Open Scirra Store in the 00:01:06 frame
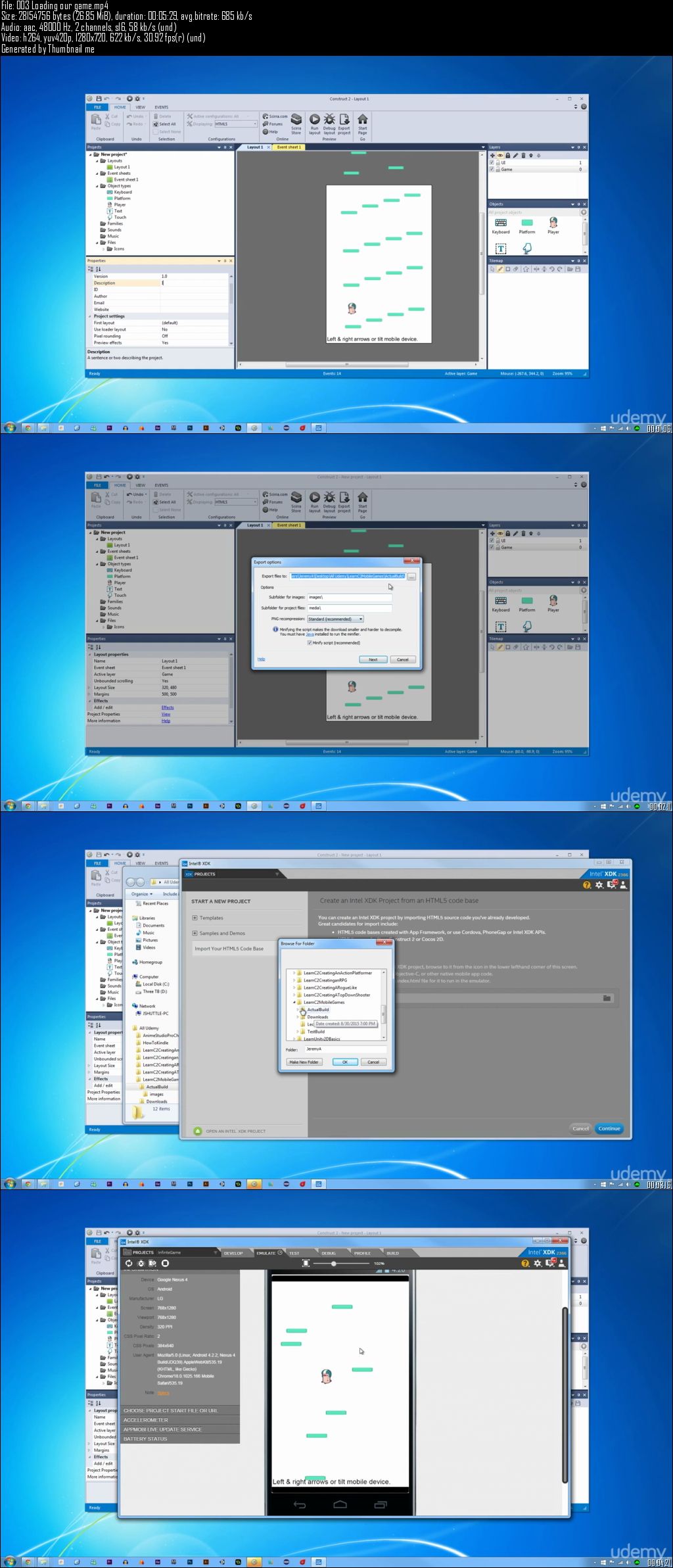Viewport: 673px width, 1568px height. pos(296,124)
